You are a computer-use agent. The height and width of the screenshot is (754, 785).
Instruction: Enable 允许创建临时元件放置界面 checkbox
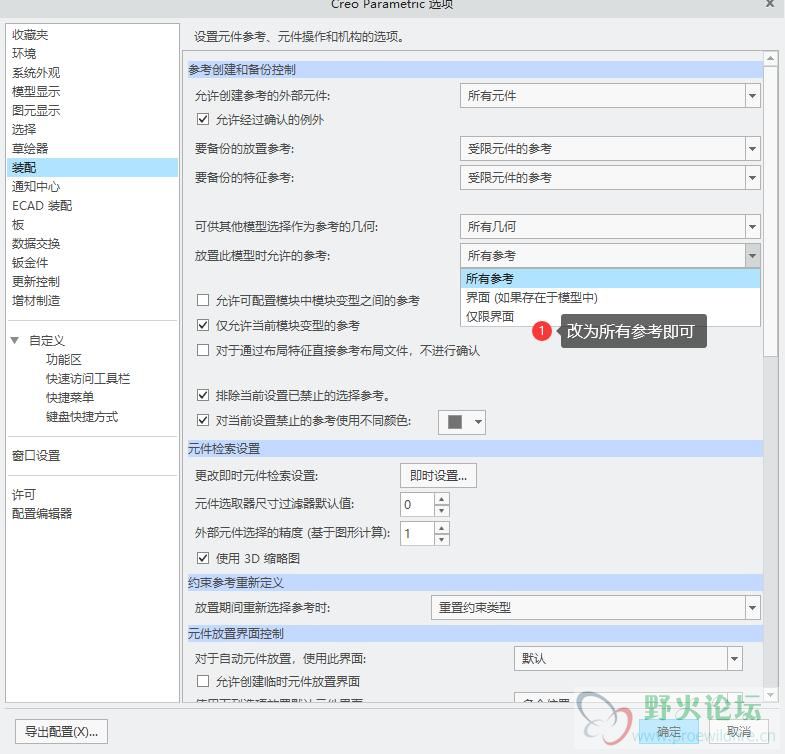pyautogui.click(x=203, y=681)
